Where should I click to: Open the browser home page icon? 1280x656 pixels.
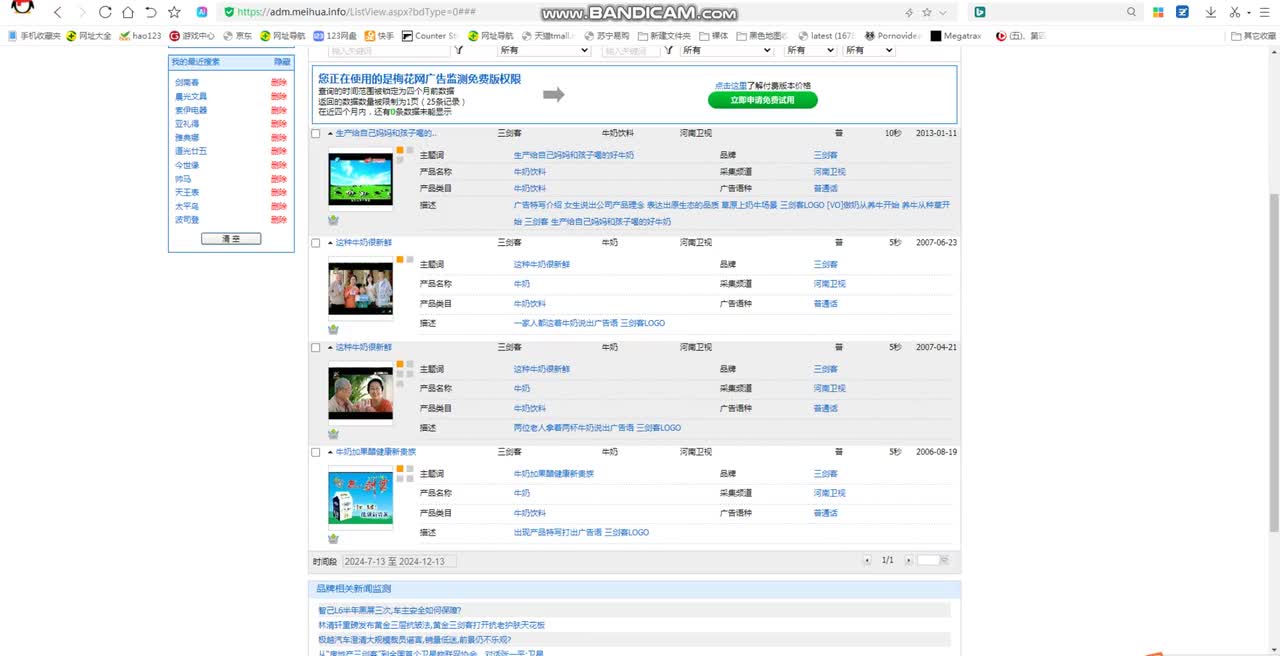click(x=128, y=12)
